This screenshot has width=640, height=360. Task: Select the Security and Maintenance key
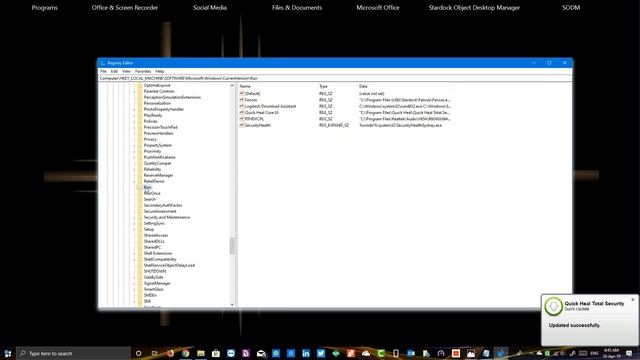point(167,217)
